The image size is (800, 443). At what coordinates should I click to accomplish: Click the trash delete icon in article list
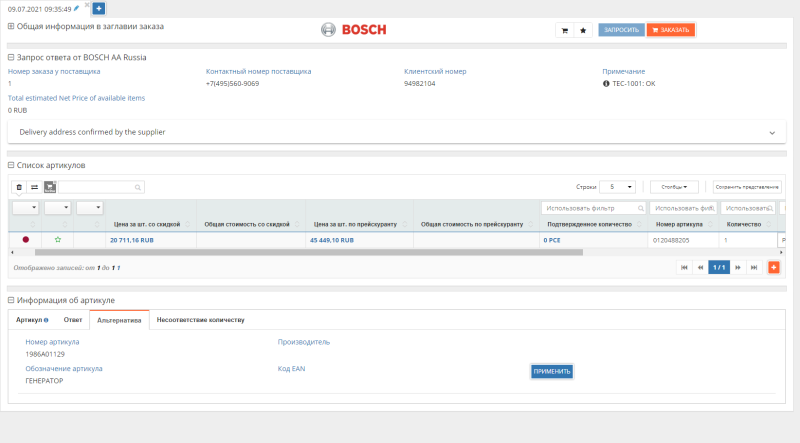tap(18, 187)
